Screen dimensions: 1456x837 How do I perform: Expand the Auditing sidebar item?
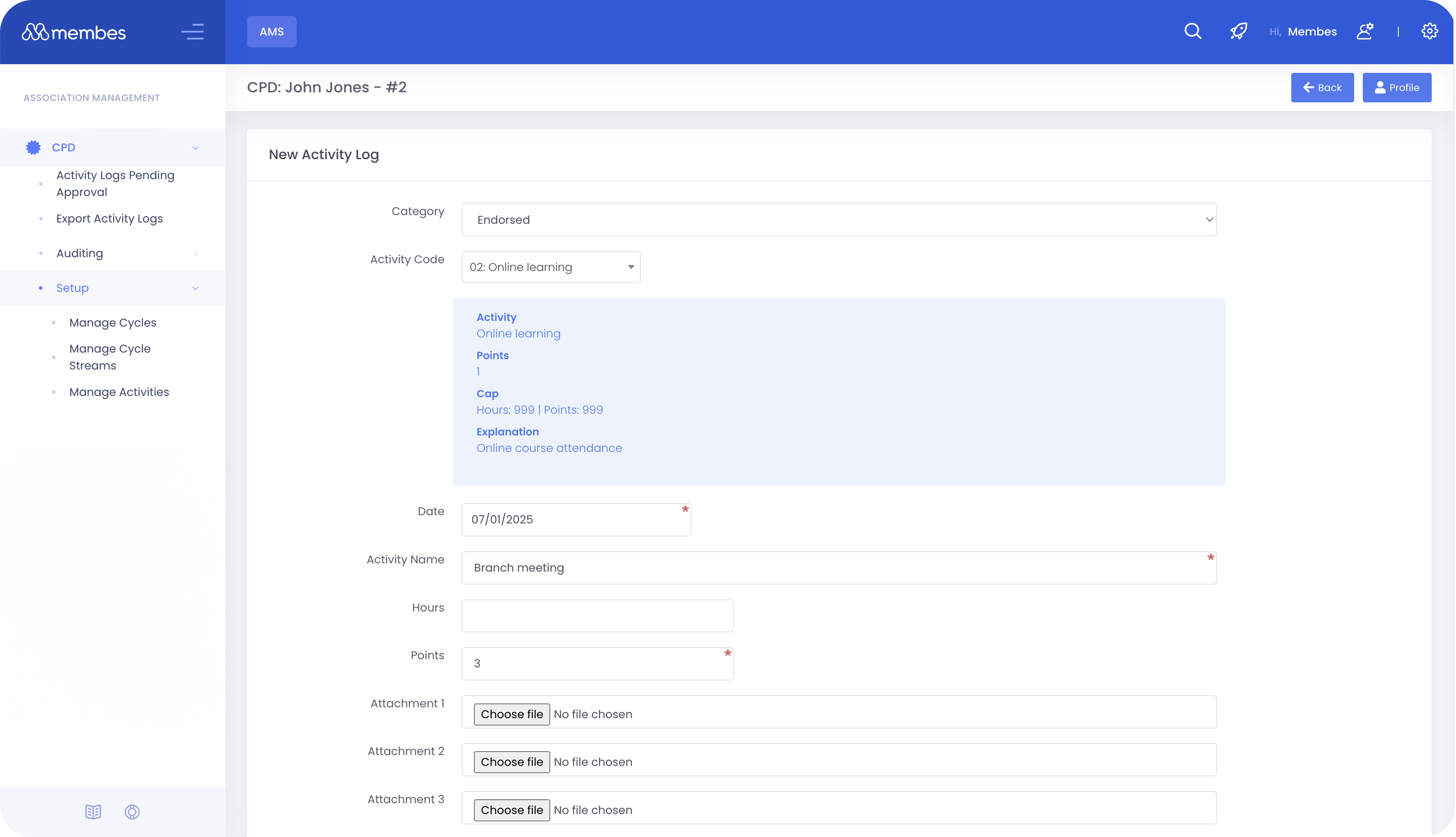pos(196,253)
